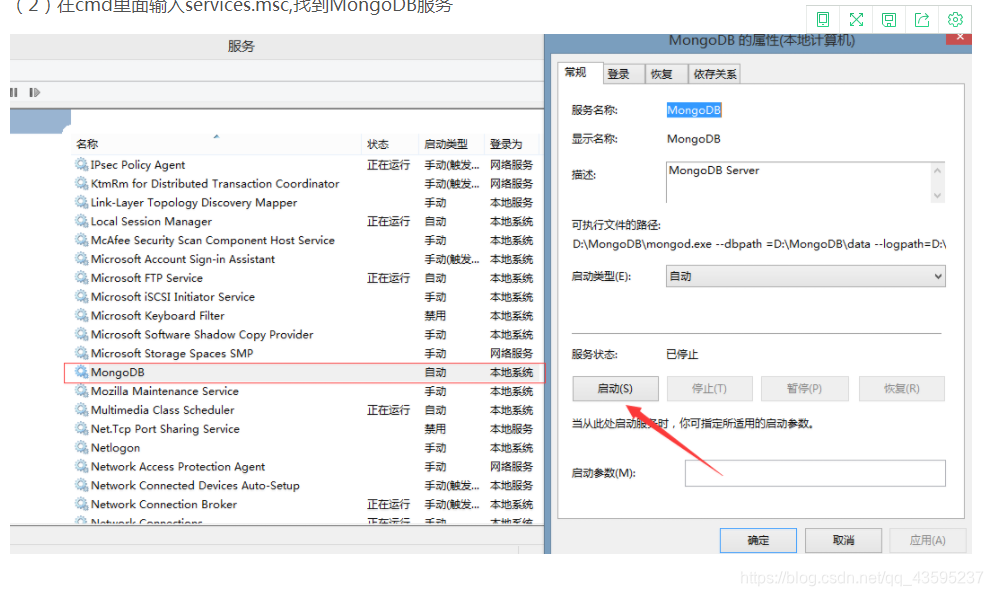Click the gear icon beside Net.Tcp Port Sharing Service
This screenshot has width=993, height=596.
(x=81, y=429)
